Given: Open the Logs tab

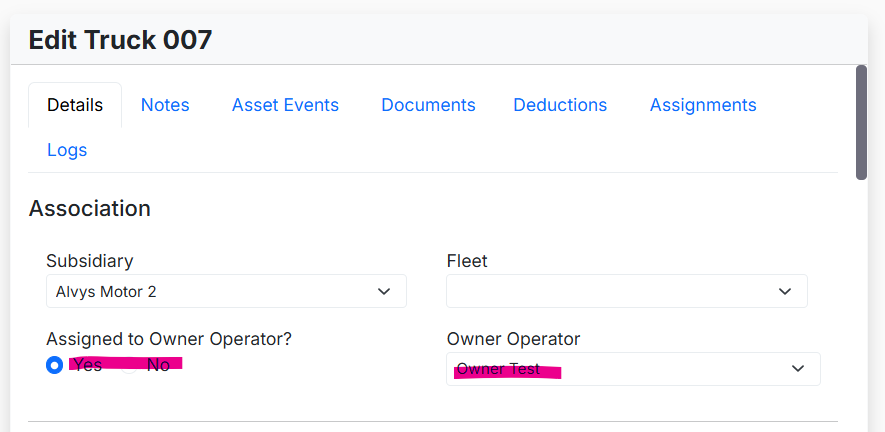Looking at the screenshot, I should (x=67, y=150).
